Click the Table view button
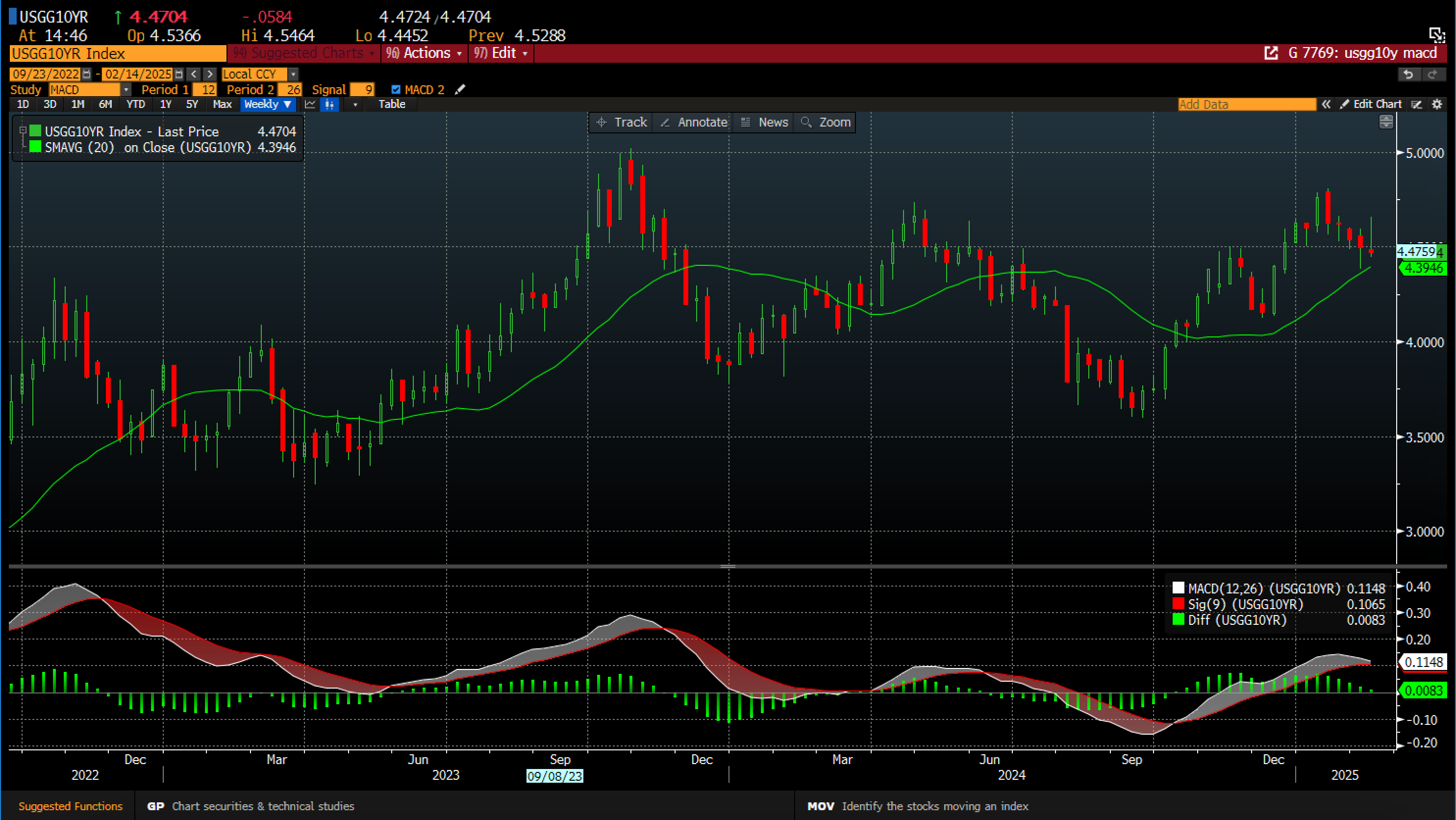 point(392,104)
